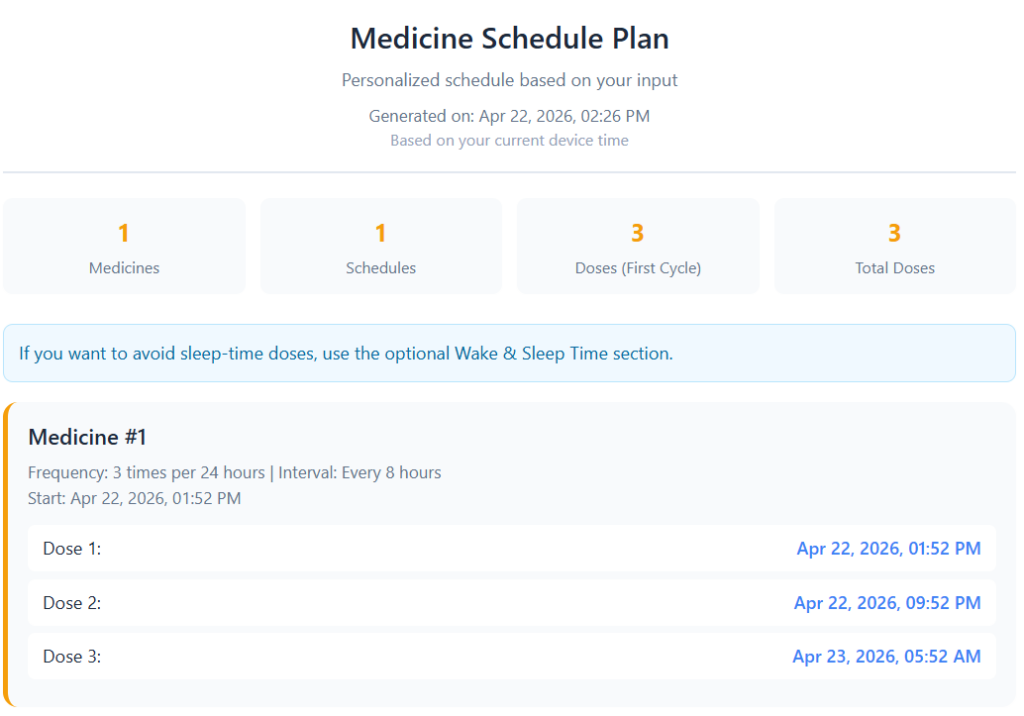1024x716 pixels.
Task: Click the orange number 1 under Medicines
Action: (124, 232)
